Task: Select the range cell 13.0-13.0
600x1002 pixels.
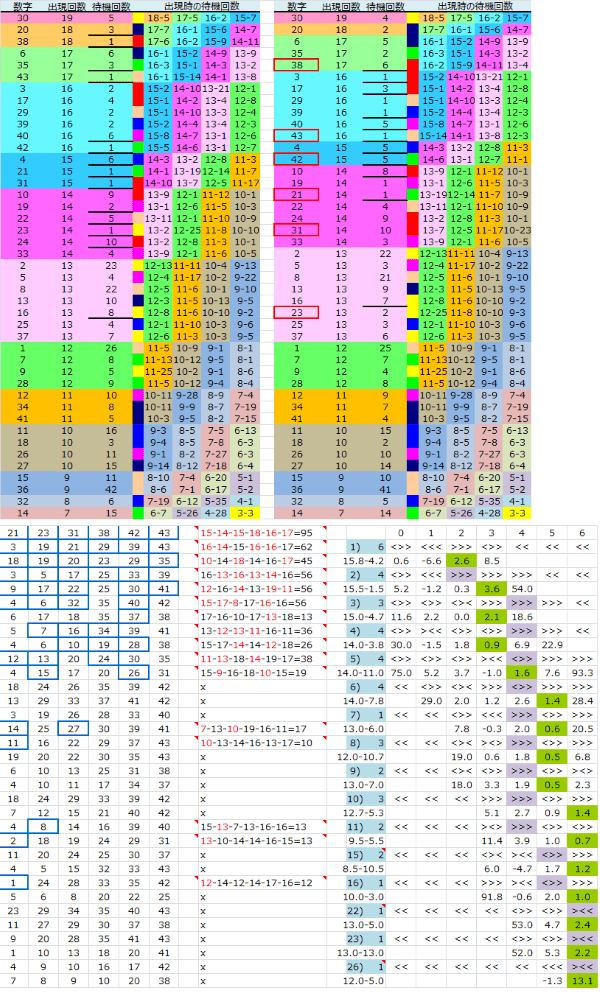Action: tap(361, 953)
